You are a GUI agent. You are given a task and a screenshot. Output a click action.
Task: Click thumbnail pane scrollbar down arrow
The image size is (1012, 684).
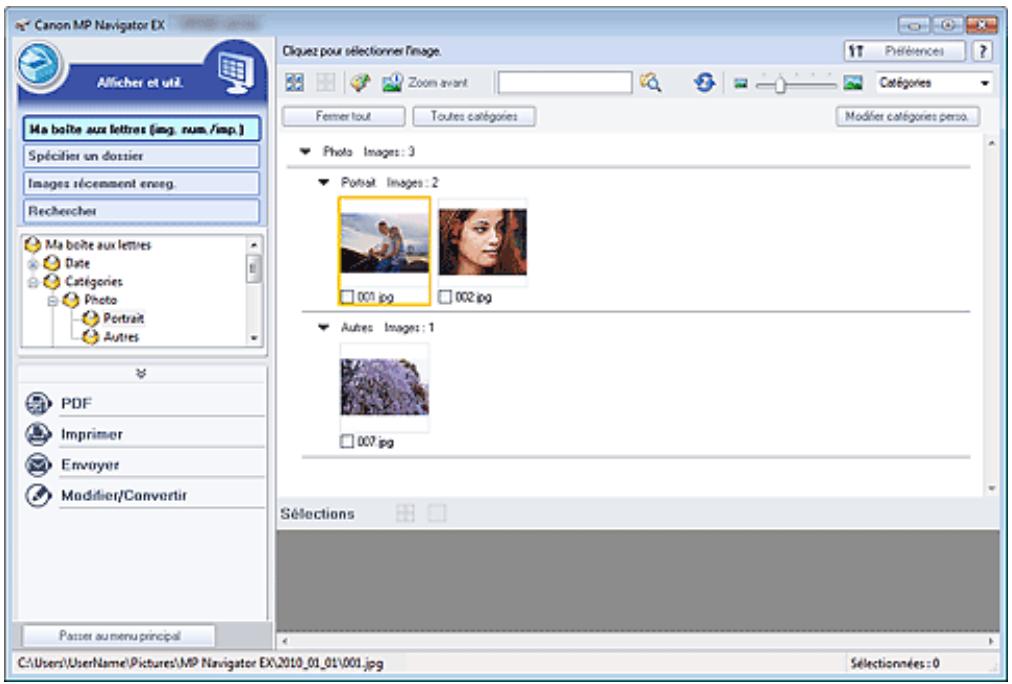(991, 488)
